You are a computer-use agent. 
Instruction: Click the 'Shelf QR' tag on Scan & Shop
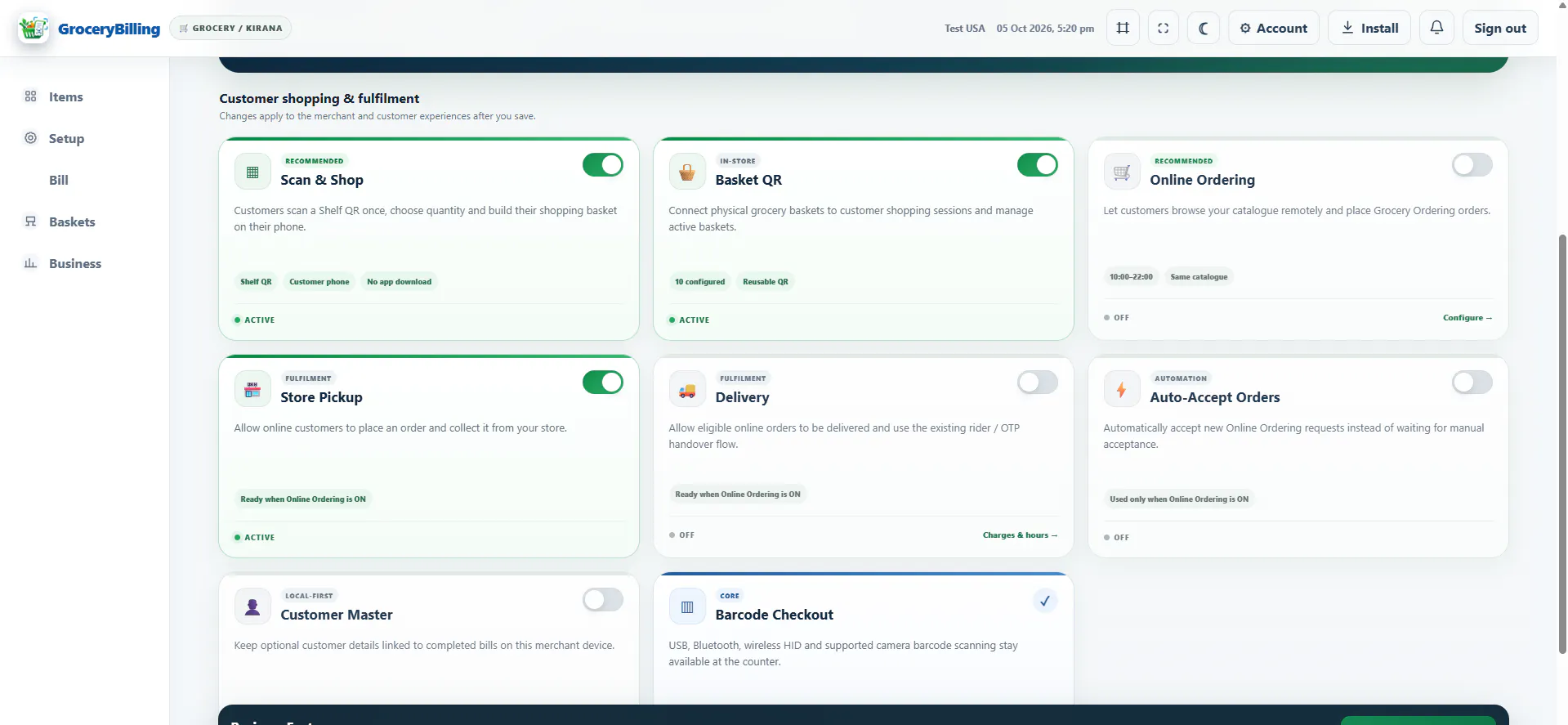click(256, 282)
